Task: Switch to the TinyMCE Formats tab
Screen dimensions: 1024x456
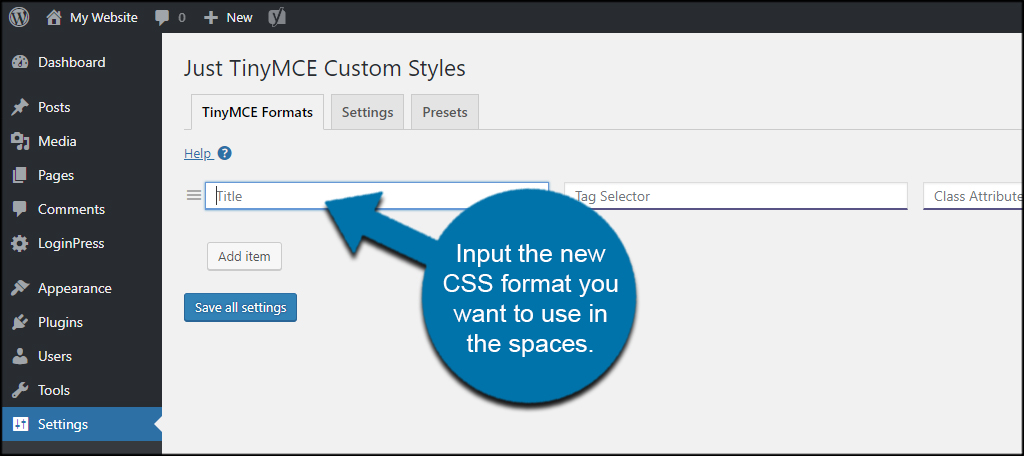Action: 257,112
